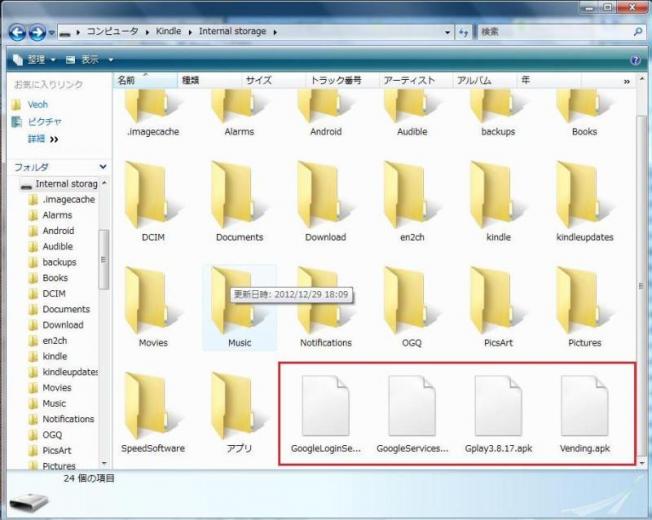Select the Gplay3.8.17.apk file

(498, 414)
